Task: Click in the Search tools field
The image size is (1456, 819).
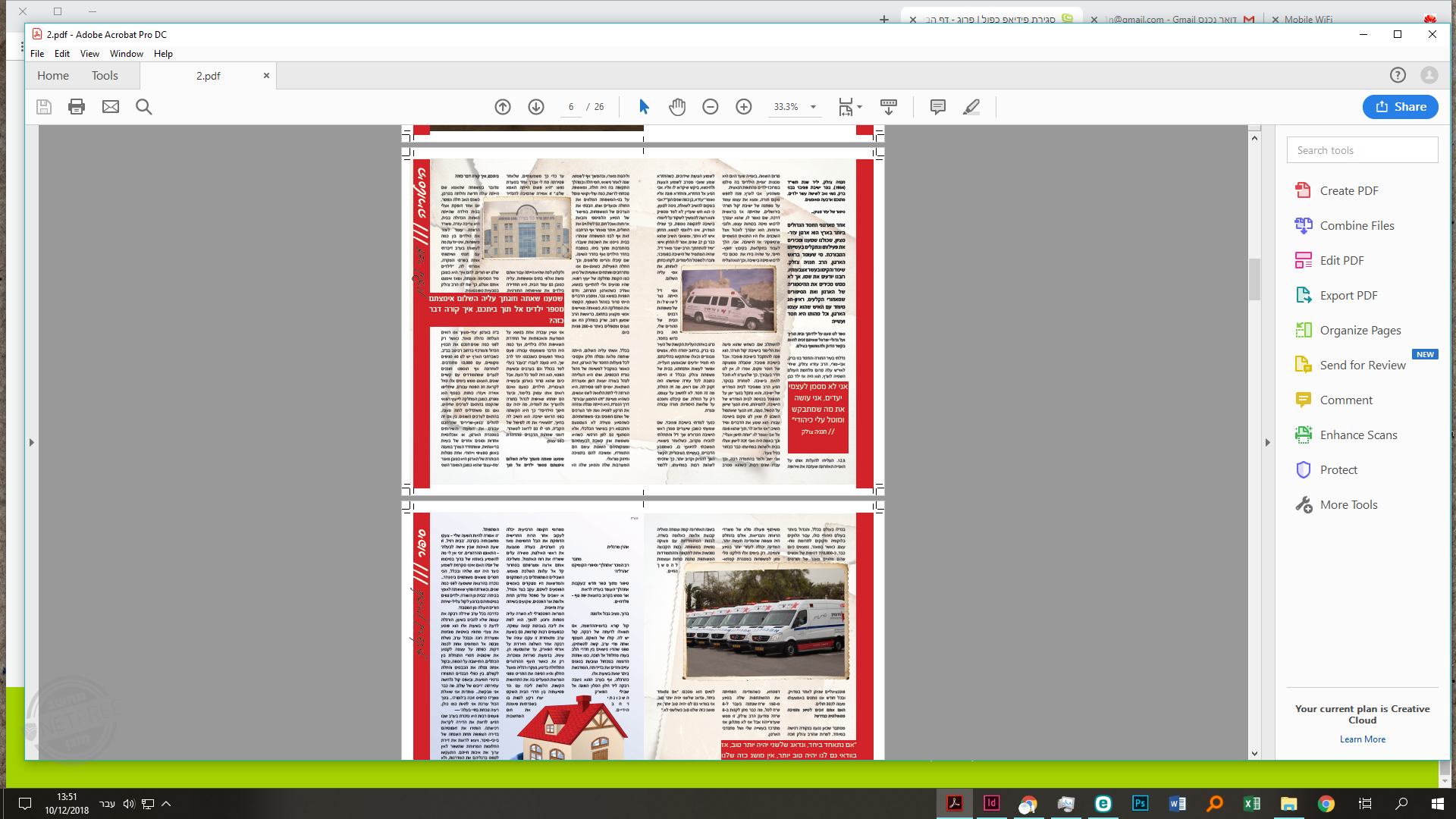Action: [x=1362, y=150]
